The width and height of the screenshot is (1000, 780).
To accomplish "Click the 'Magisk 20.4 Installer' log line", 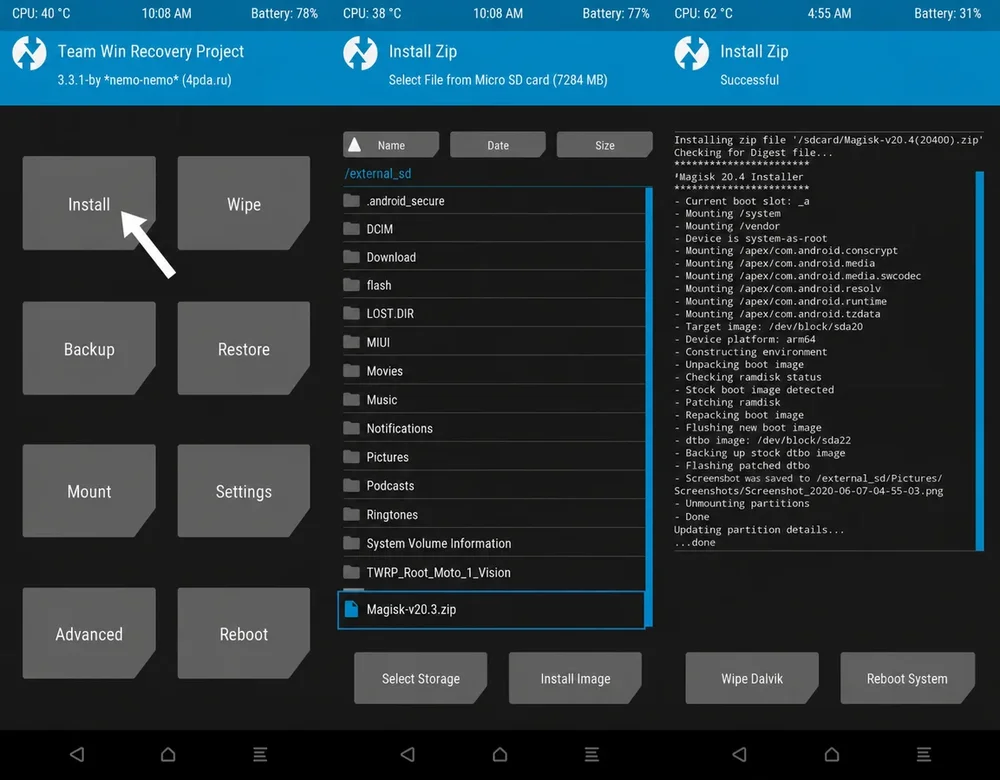I will pos(739,177).
